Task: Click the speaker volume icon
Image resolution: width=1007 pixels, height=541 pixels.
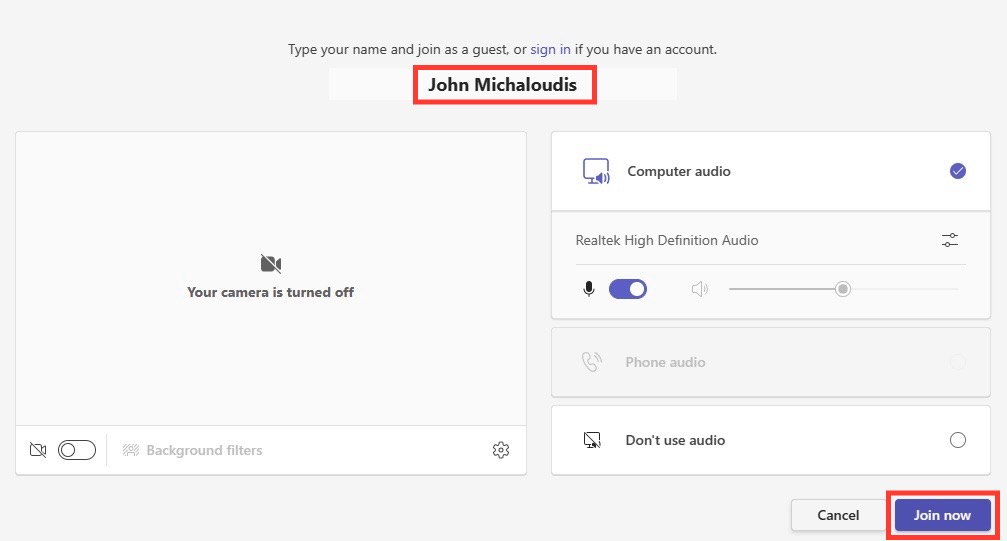Action: [x=699, y=289]
